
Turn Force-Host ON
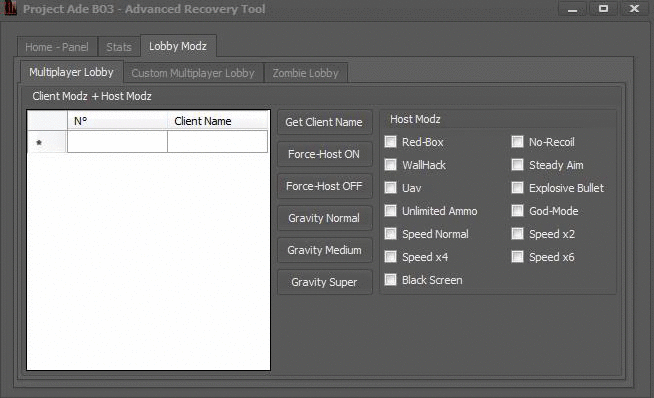(324, 154)
